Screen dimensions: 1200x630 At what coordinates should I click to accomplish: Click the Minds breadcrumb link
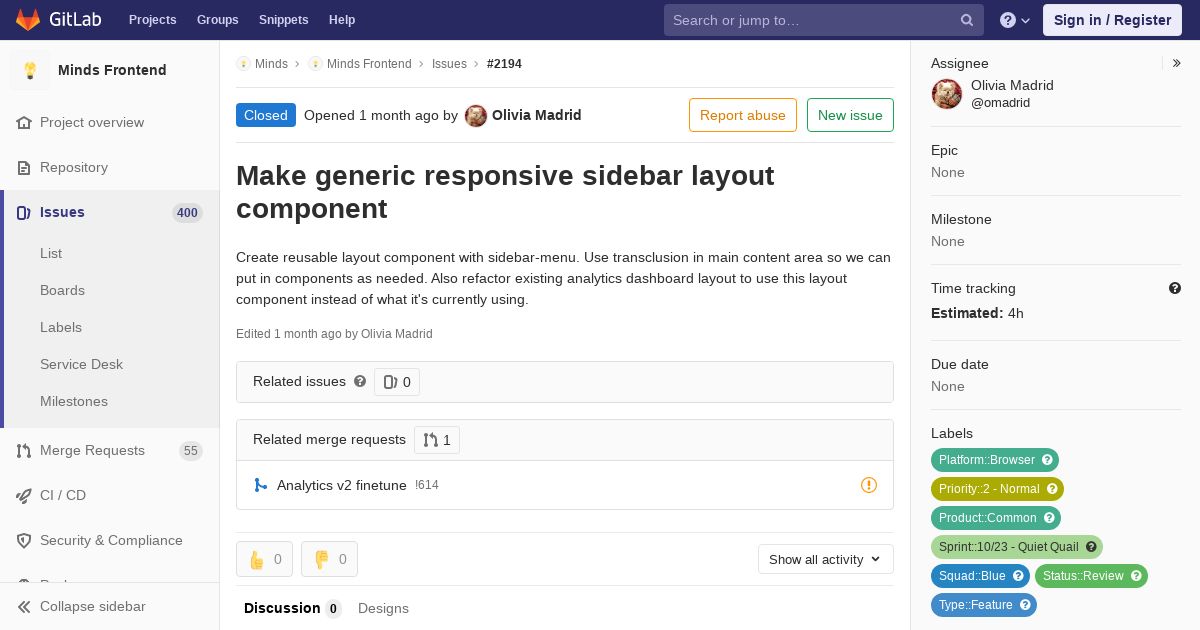[271, 64]
